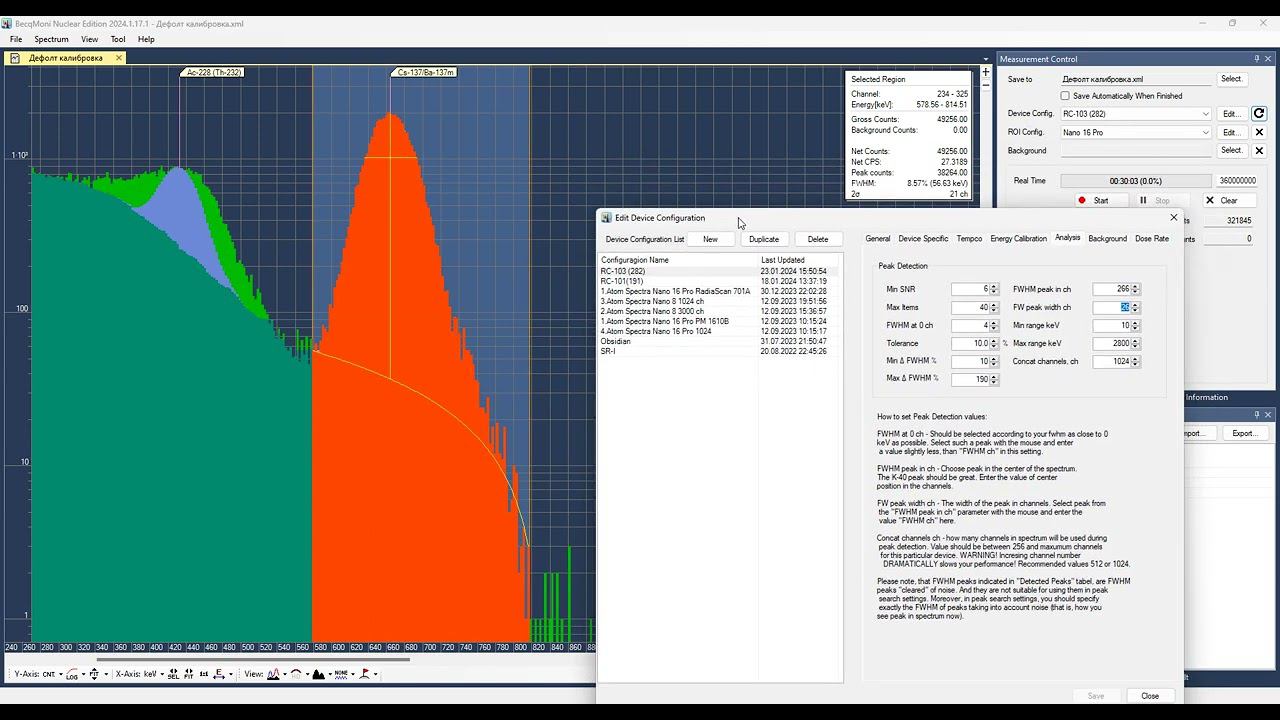Viewport: 1280px width, 720px height.
Task: Click the red flag marker icon
Action: [x=364, y=674]
